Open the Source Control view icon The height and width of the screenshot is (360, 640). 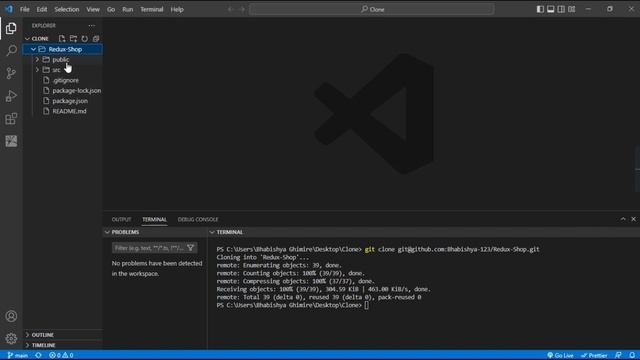click(x=11, y=73)
